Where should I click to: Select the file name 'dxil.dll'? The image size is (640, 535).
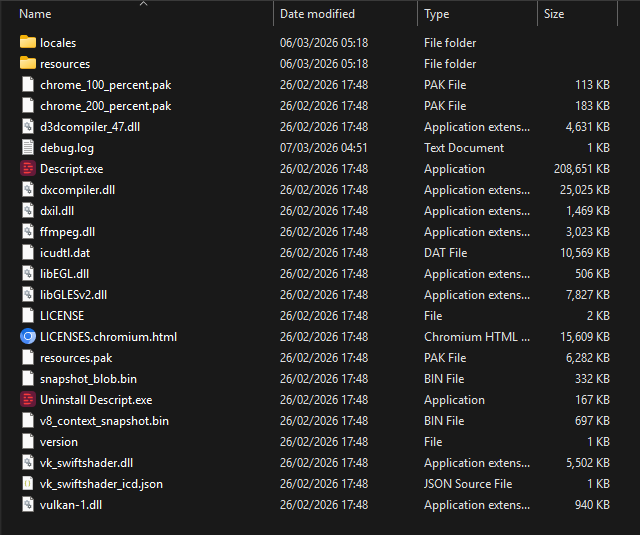[x=57, y=211]
